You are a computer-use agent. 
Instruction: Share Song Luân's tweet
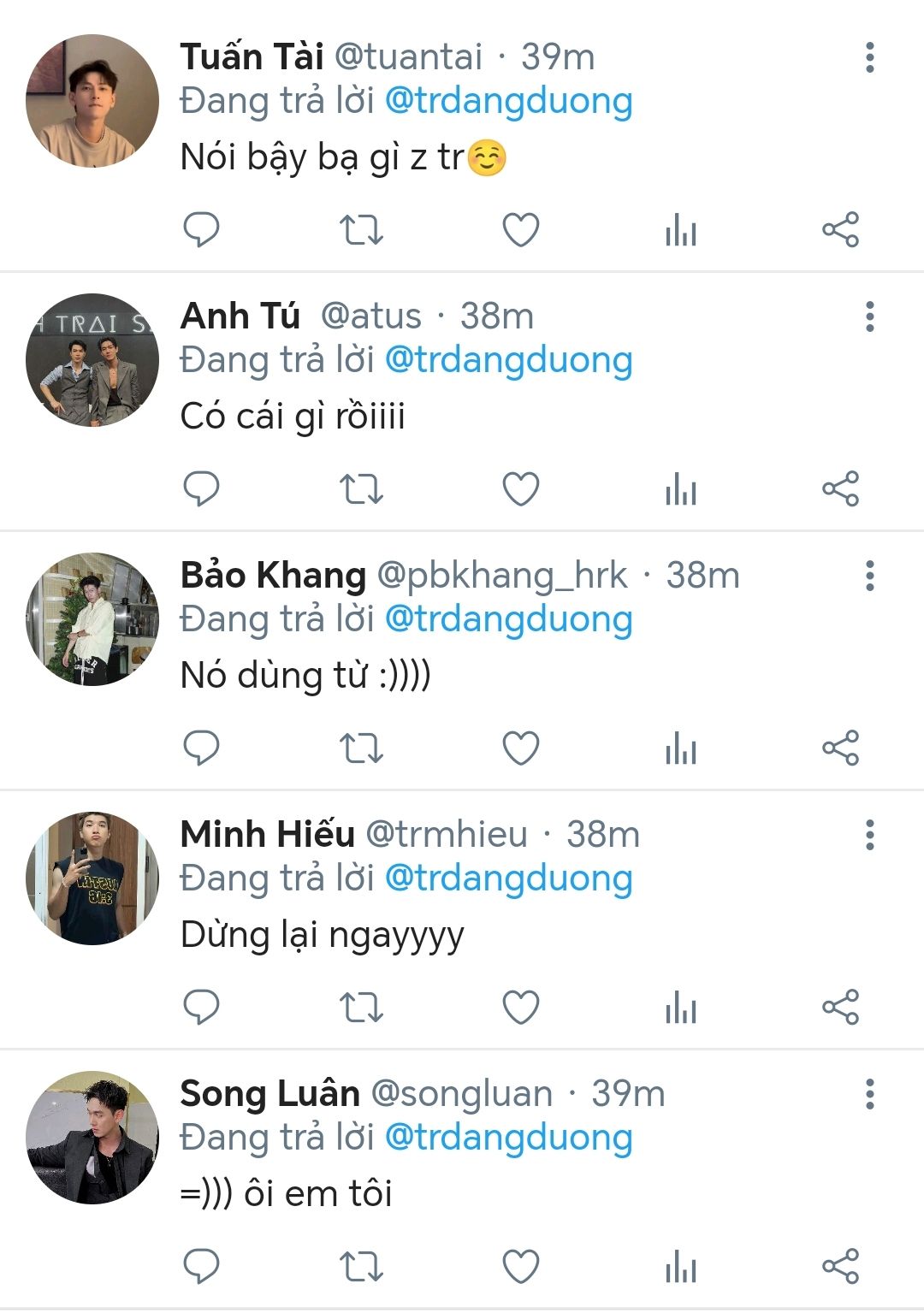tap(840, 1267)
